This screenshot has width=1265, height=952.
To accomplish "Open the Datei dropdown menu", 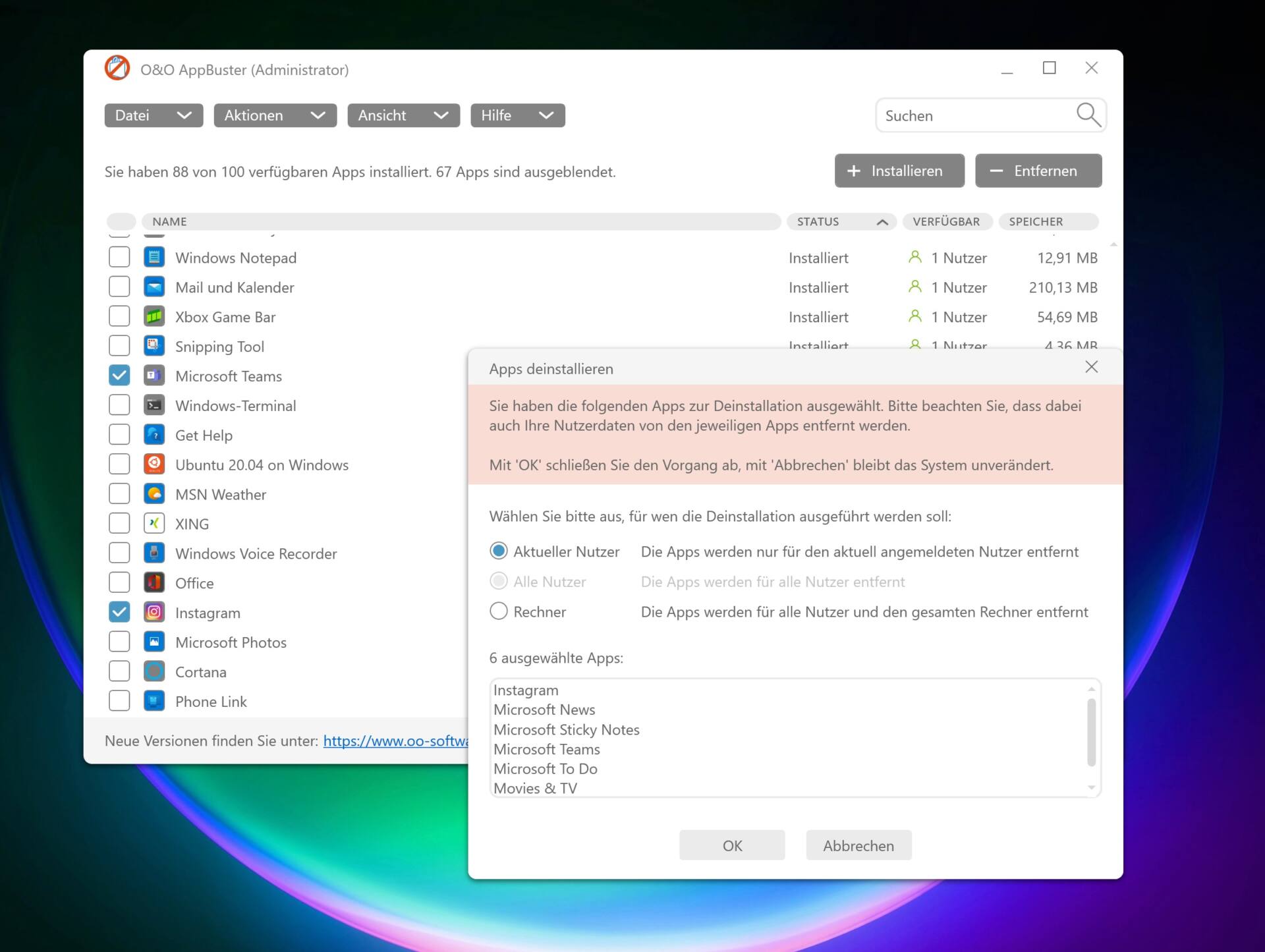I will coord(154,115).
